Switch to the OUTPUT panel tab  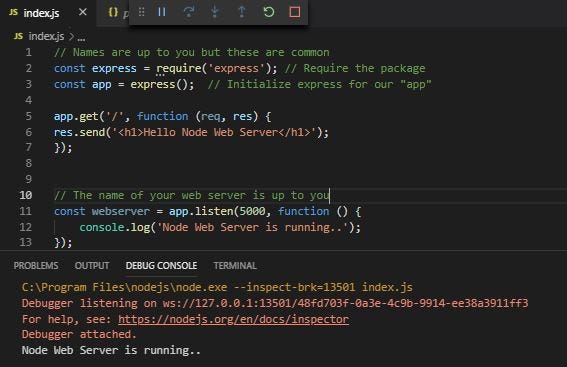[92, 266]
